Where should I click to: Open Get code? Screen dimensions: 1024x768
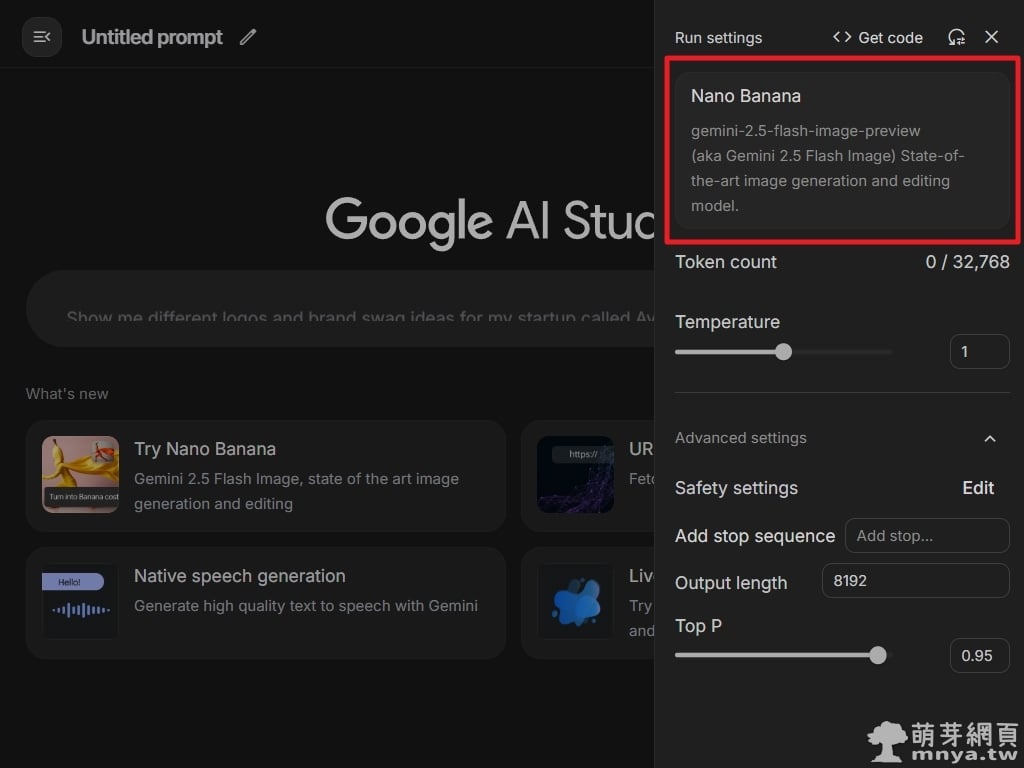click(878, 37)
